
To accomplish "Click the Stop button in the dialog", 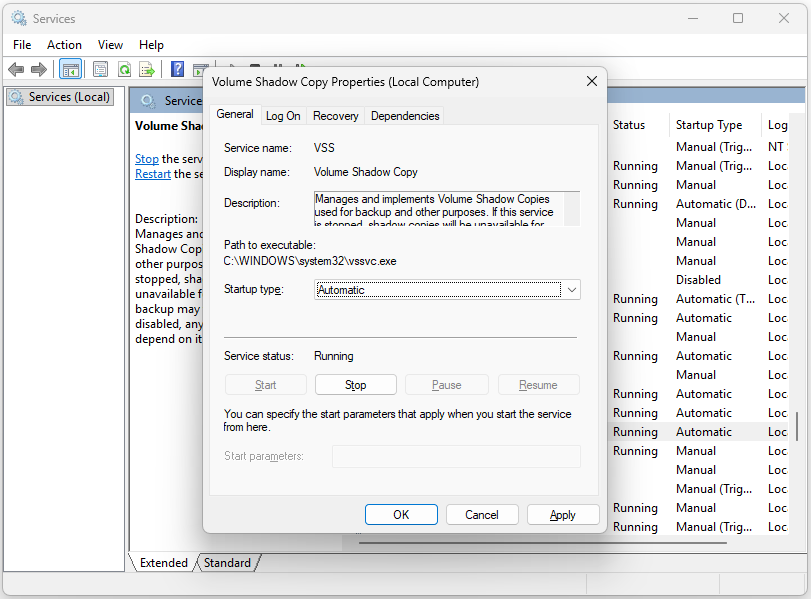I will coord(356,385).
